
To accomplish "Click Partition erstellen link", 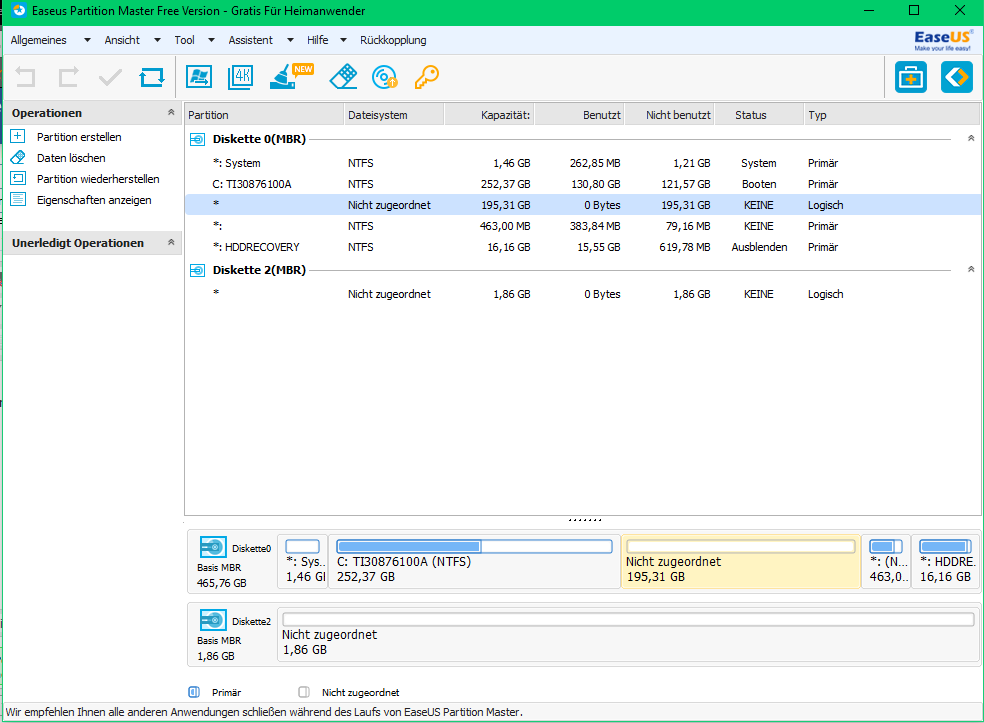I will 79,137.
